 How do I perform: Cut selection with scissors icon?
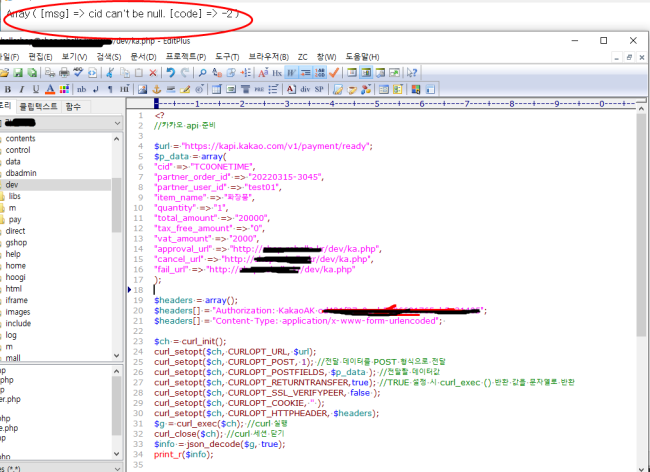[x=110, y=73]
